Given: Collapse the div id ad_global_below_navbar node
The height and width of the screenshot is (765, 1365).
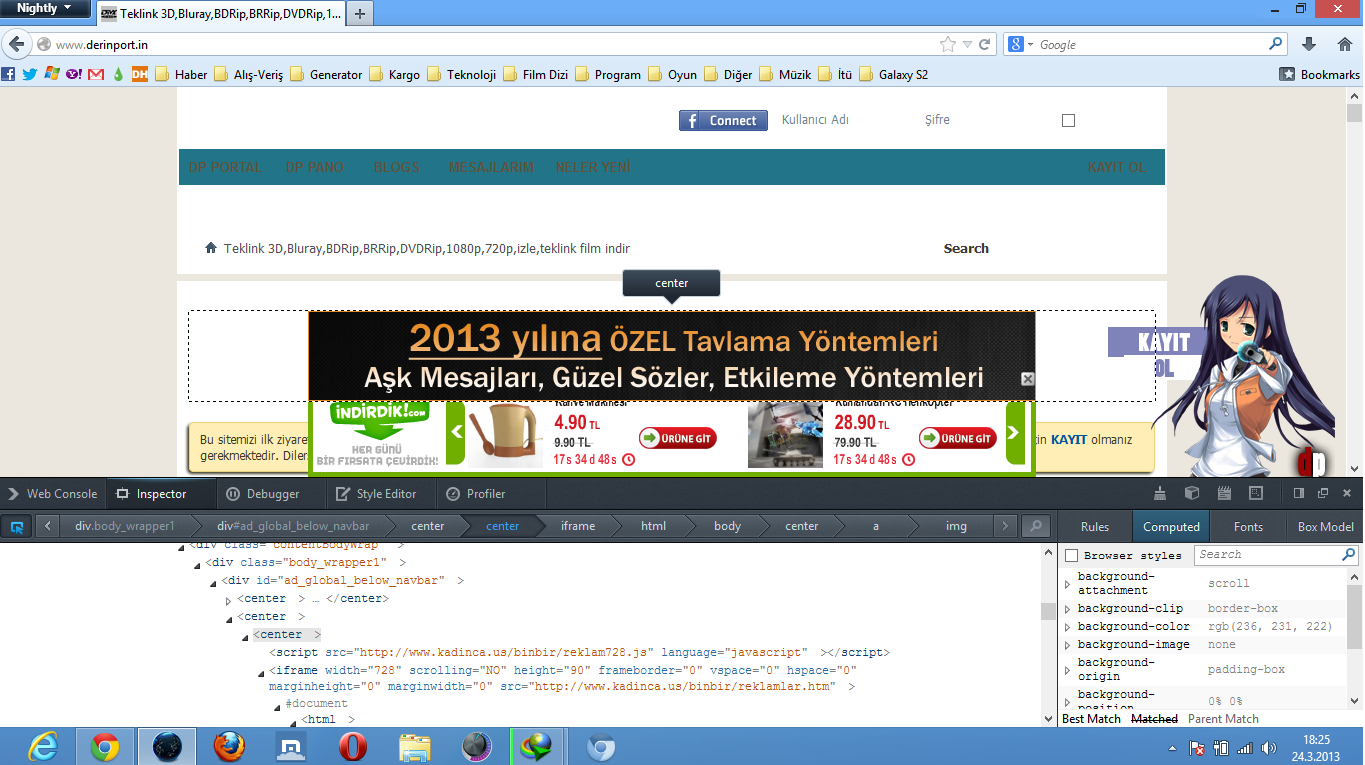Looking at the screenshot, I should 213,581.
